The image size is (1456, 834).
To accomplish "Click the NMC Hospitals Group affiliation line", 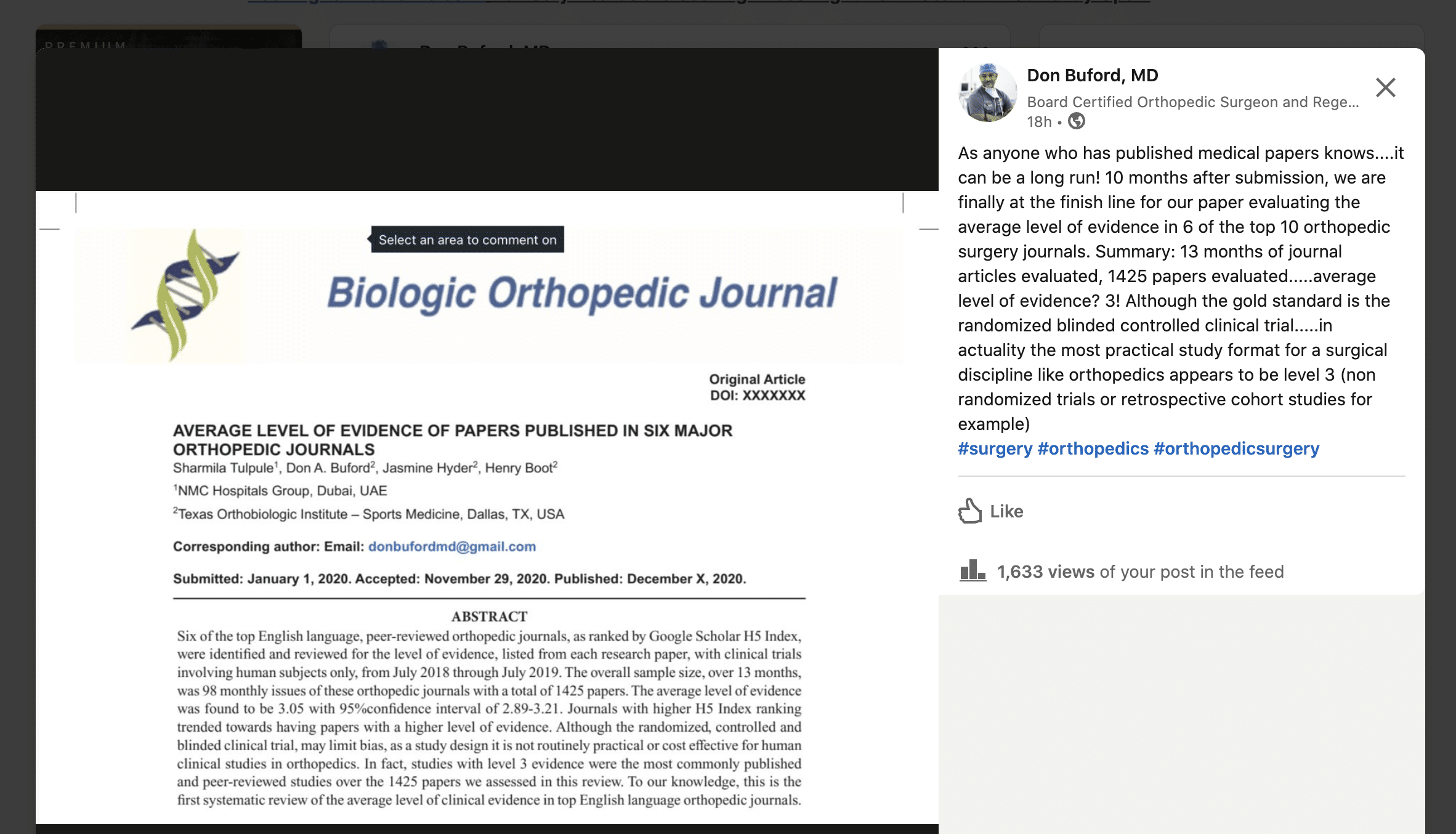I will tap(280, 491).
